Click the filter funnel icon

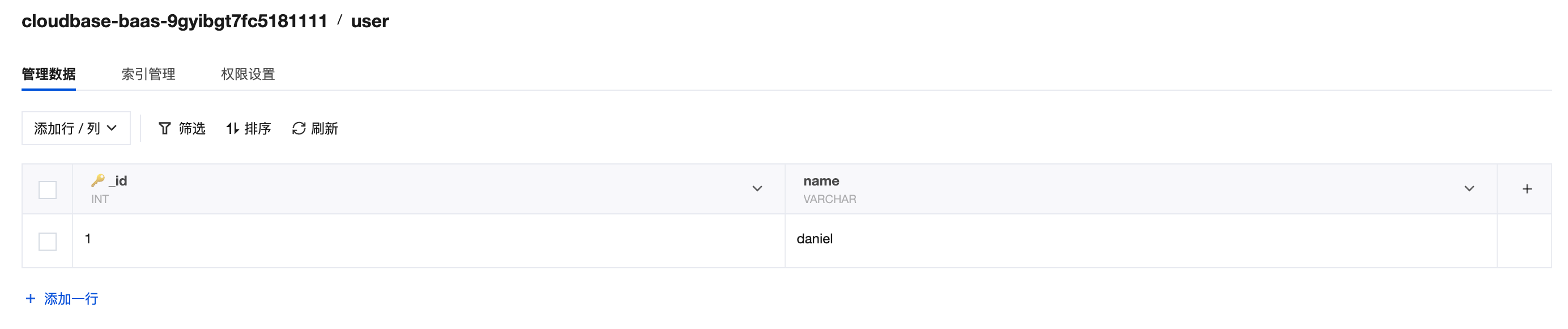(164, 129)
